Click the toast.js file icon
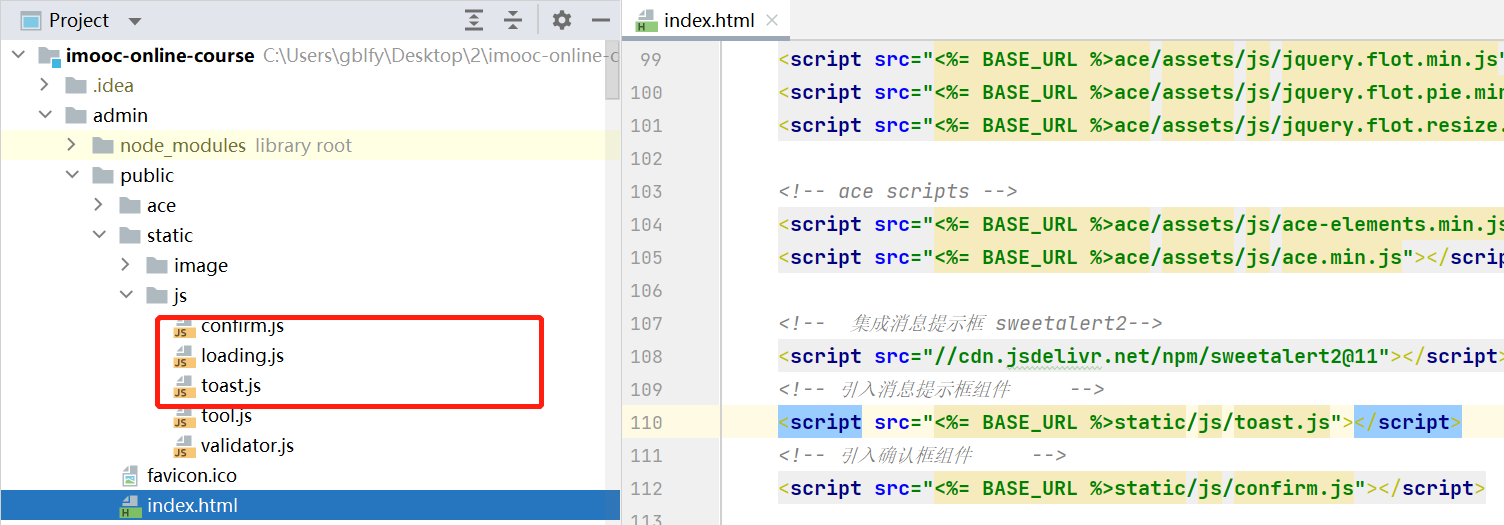Image resolution: width=1504 pixels, height=525 pixels. pyautogui.click(x=184, y=386)
